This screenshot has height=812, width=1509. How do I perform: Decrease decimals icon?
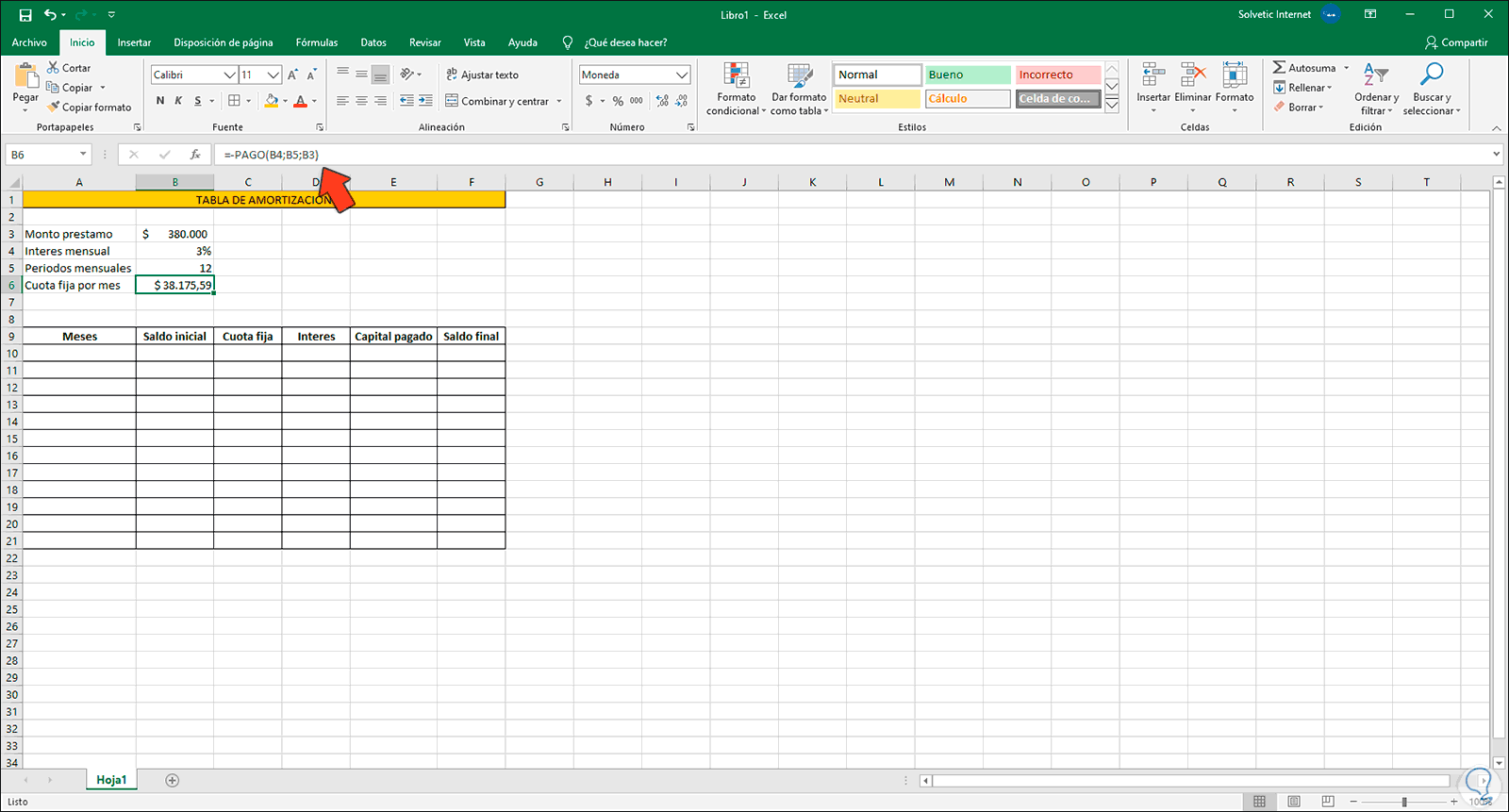(x=681, y=101)
